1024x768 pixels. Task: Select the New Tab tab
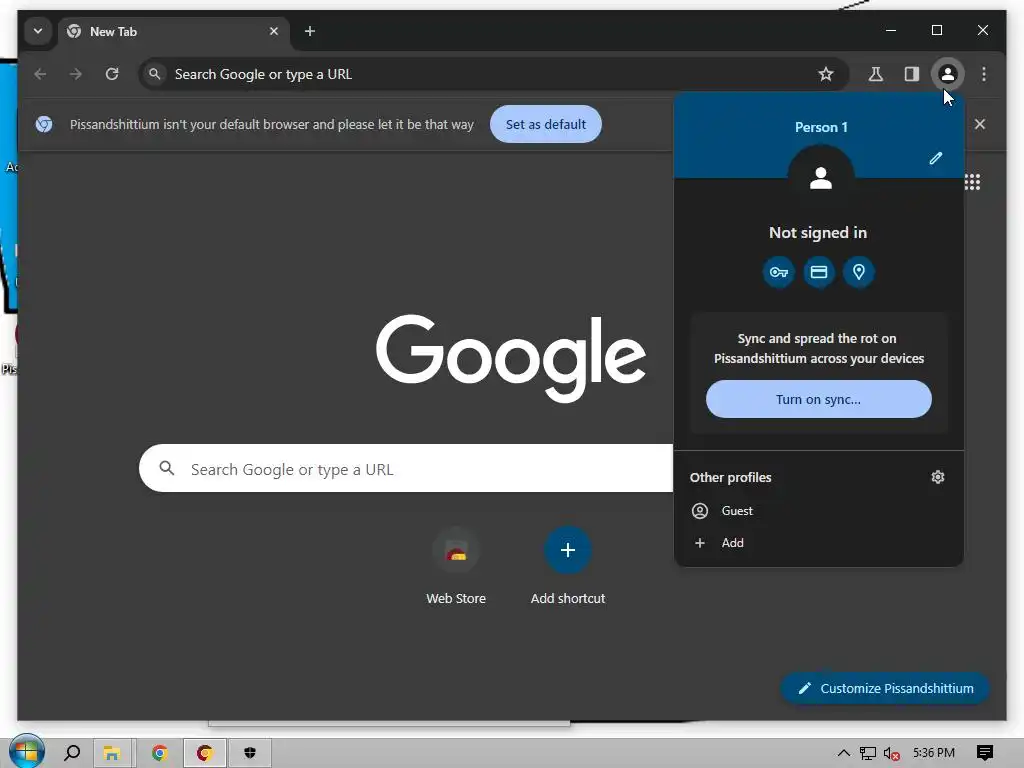[174, 31]
